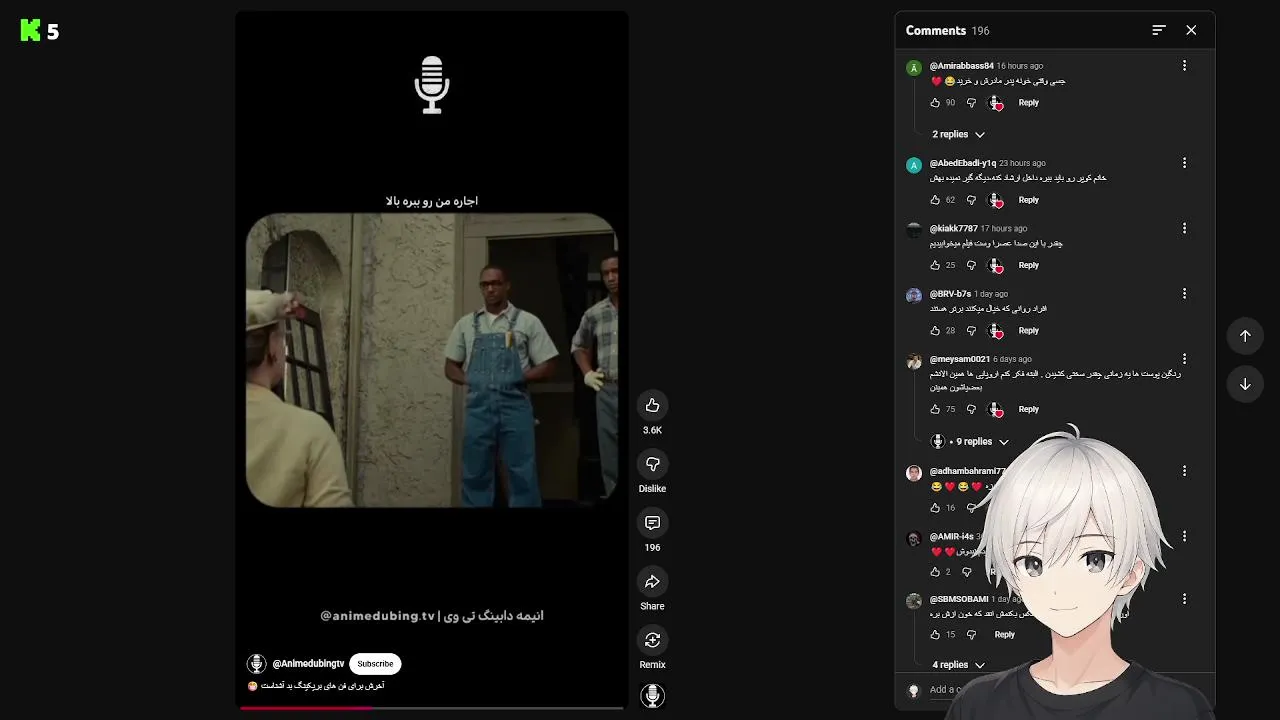Open @BRV-b7s profile link
The width and height of the screenshot is (1280, 720).
(950, 294)
